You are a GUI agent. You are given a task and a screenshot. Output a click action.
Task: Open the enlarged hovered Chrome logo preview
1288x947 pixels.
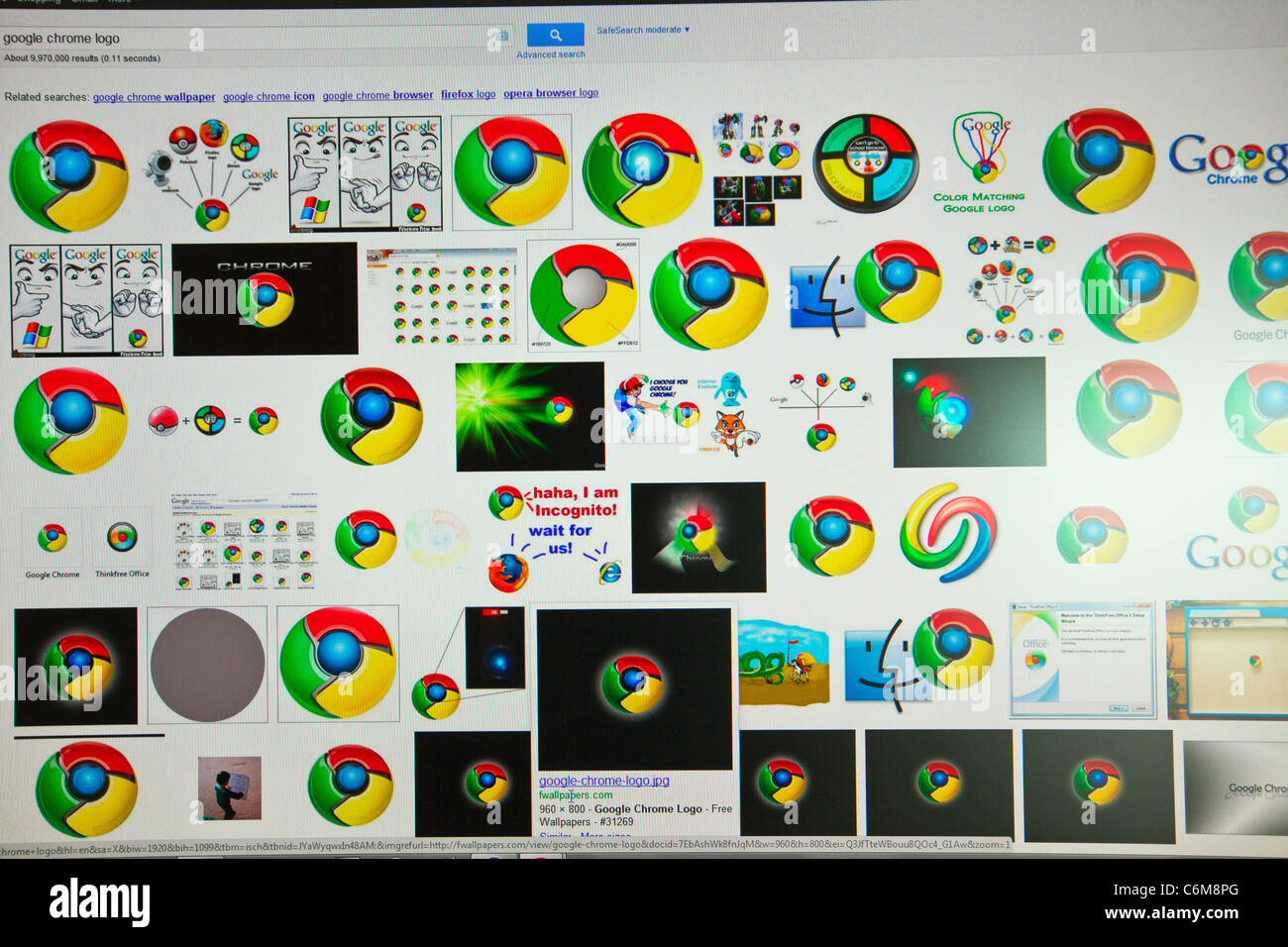click(x=634, y=688)
